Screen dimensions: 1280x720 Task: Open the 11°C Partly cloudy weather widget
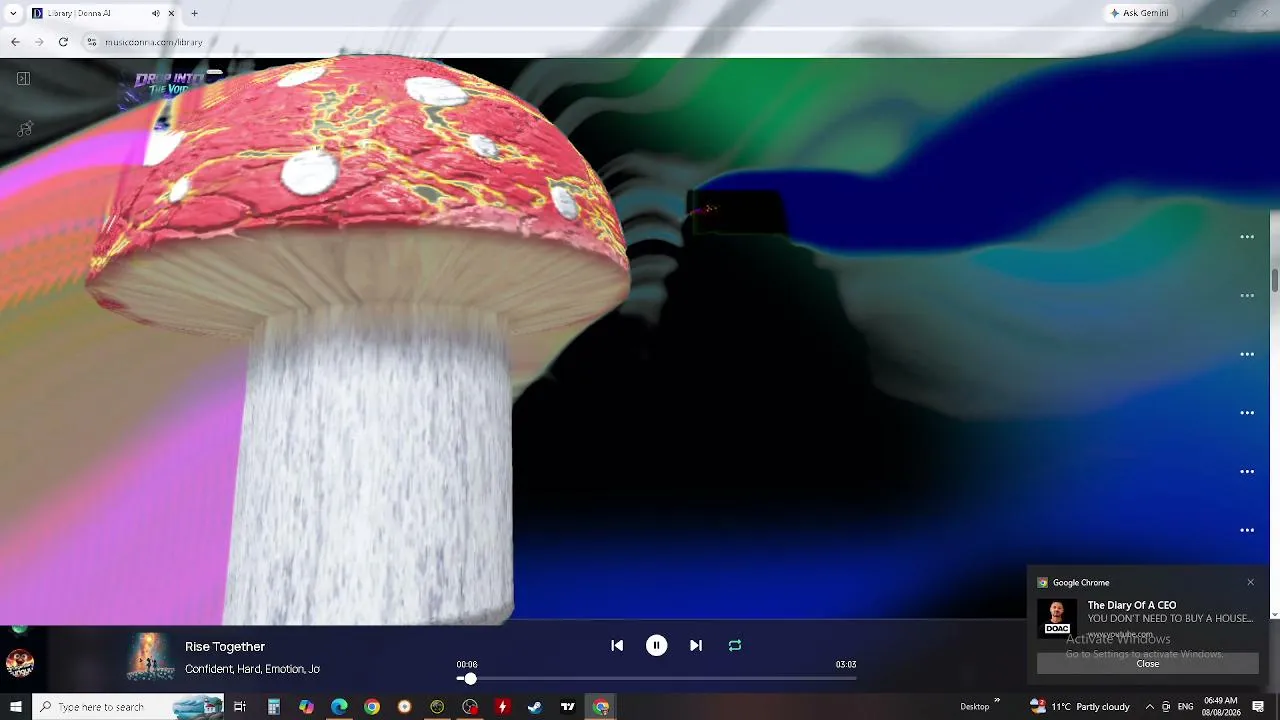[1080, 707]
